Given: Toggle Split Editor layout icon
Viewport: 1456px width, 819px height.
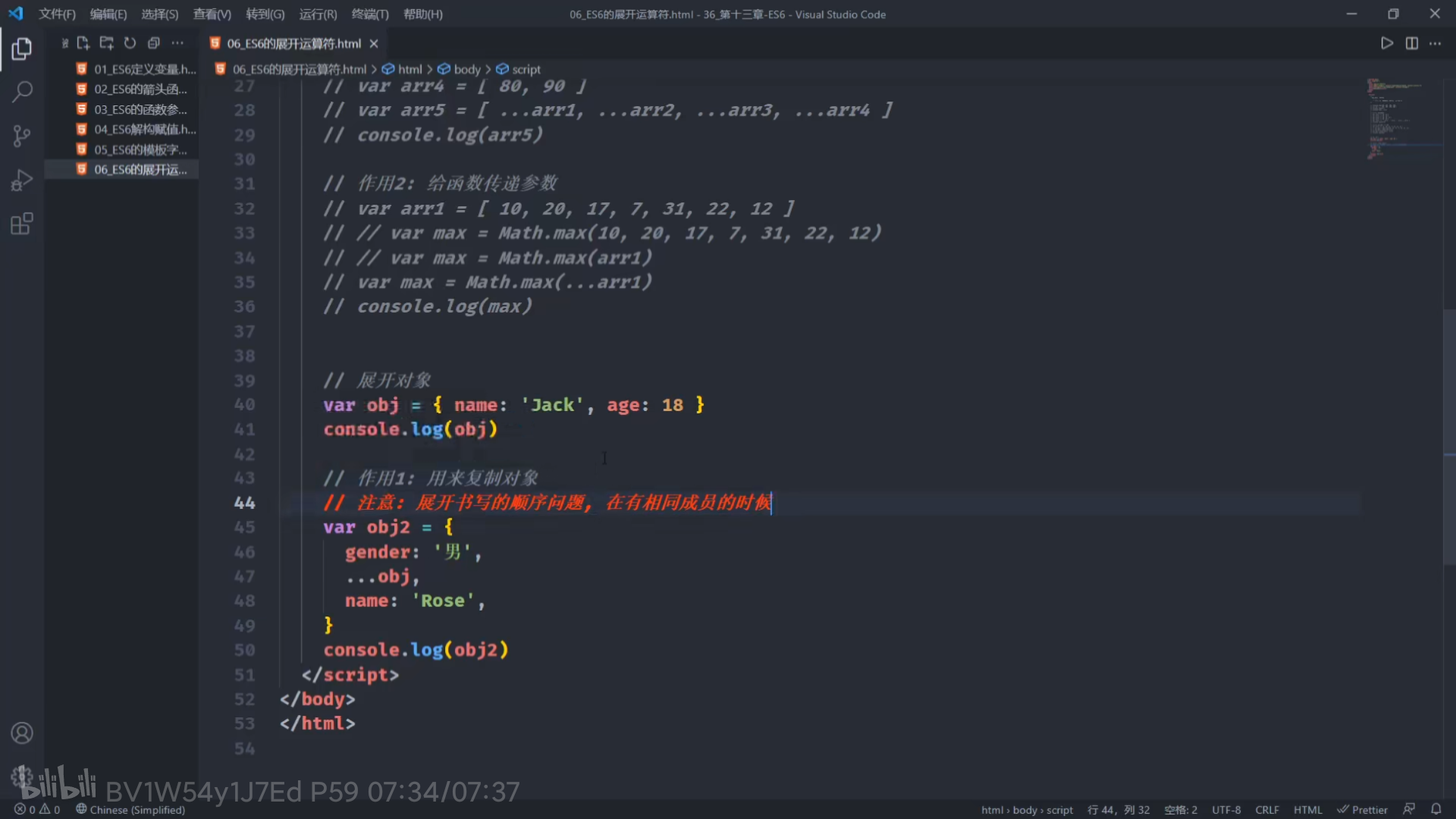Looking at the screenshot, I should pos(1411,43).
